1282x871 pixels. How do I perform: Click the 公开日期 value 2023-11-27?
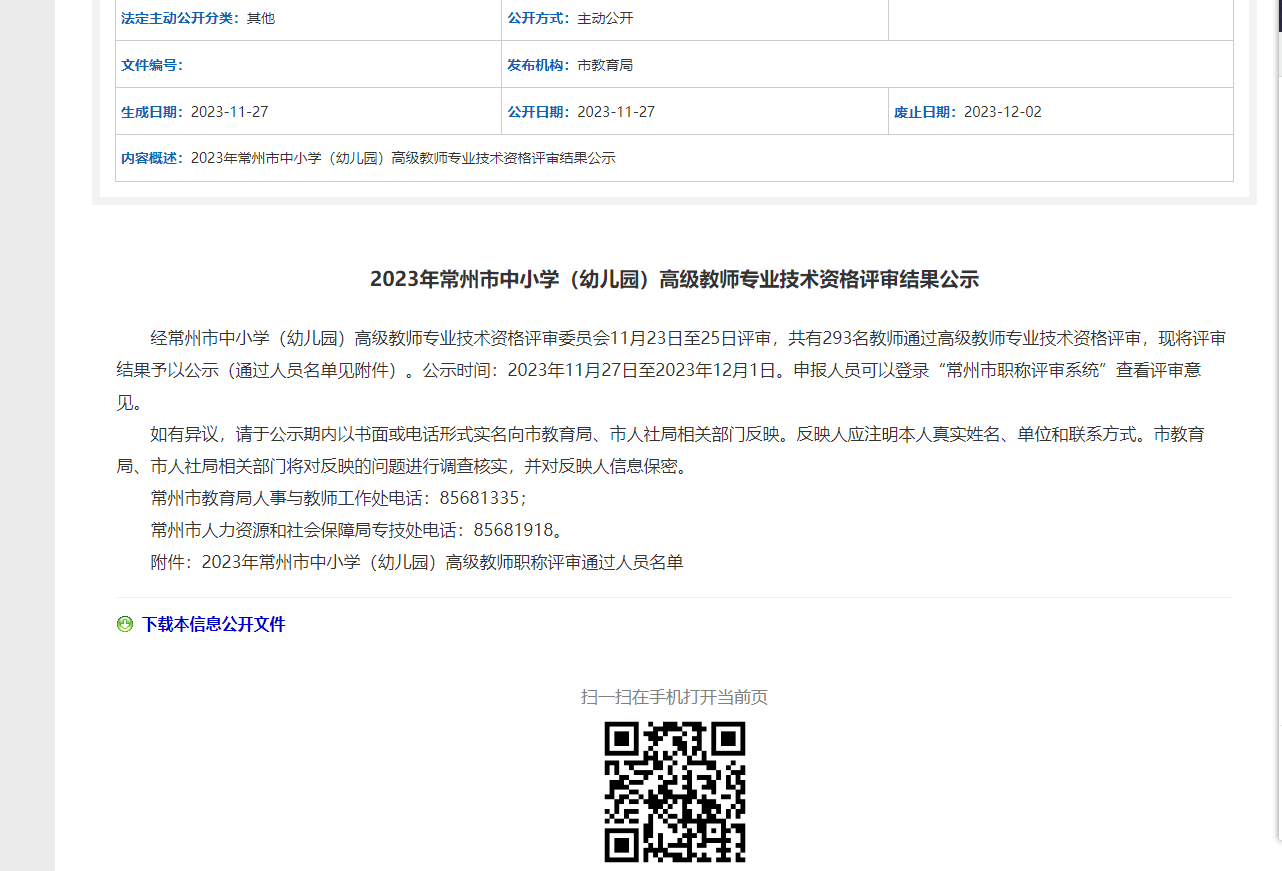coord(616,112)
